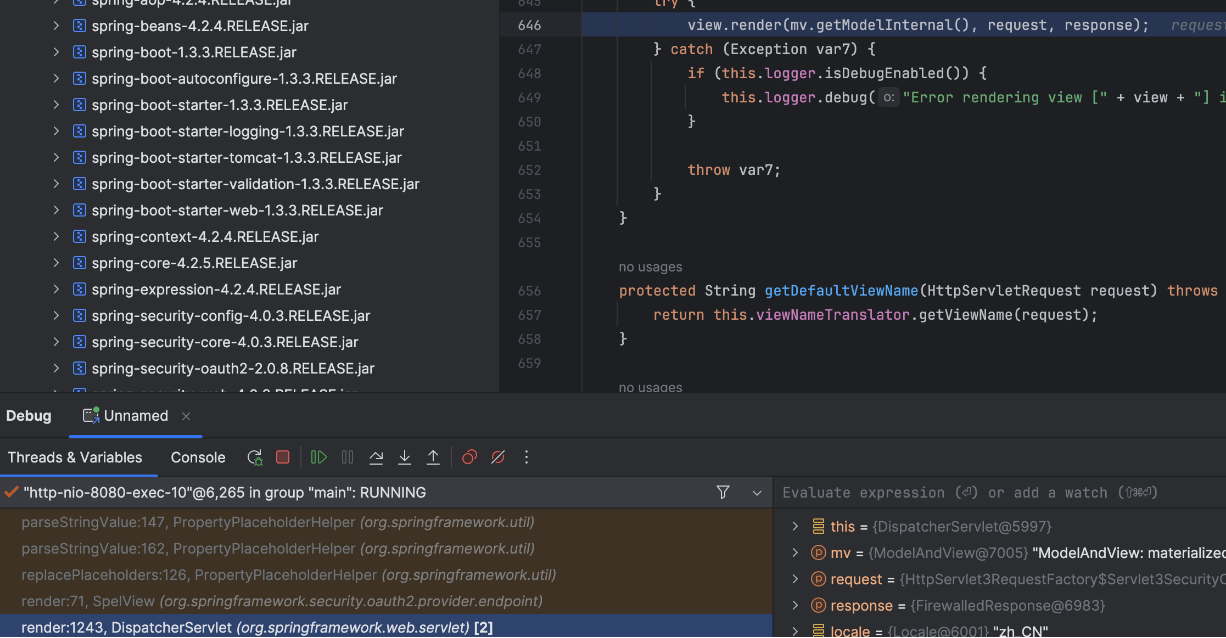Image resolution: width=1226 pixels, height=638 pixels.
Task: Focus the Evaluate expression input field
Action: pyautogui.click(x=1000, y=492)
